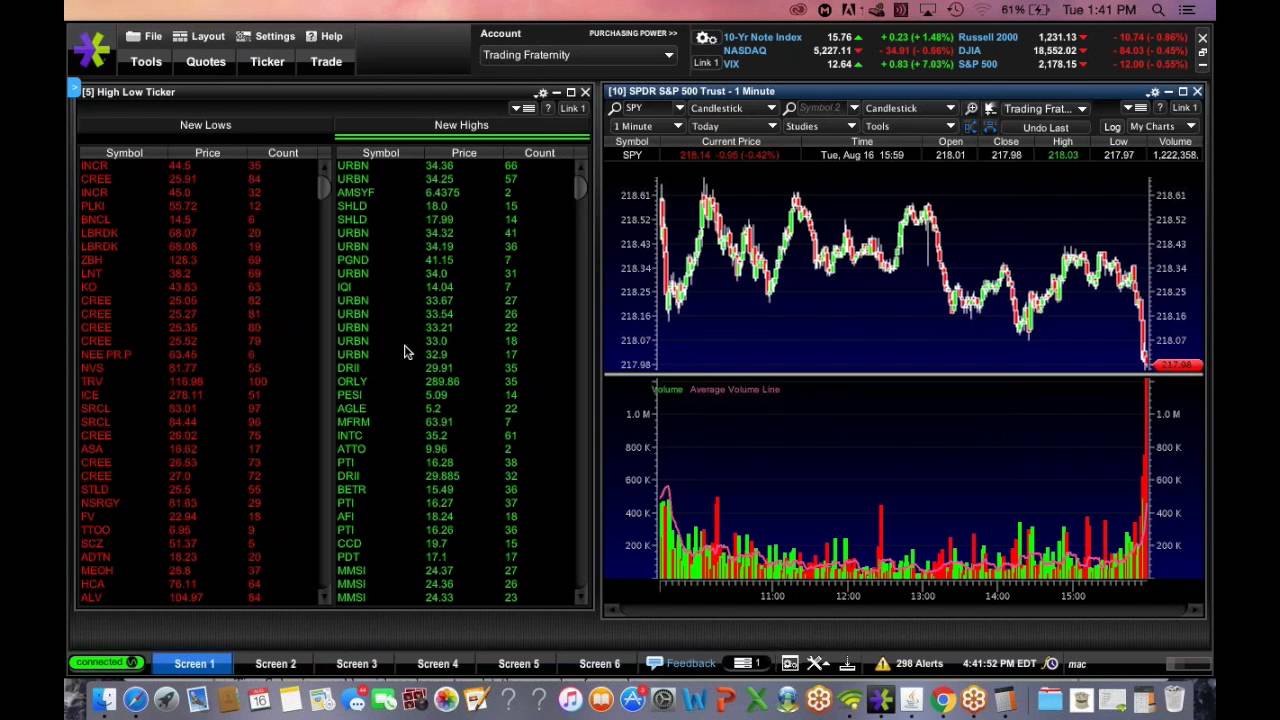Click the blue side tab on left edge

click(x=73, y=89)
